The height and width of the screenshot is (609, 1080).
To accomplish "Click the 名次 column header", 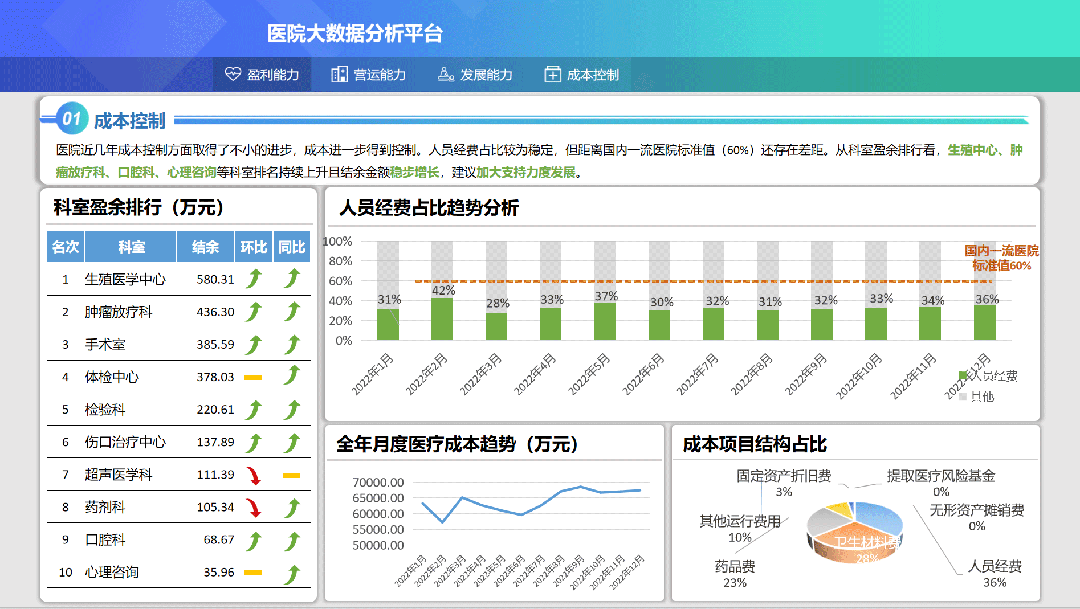I will (x=64, y=245).
